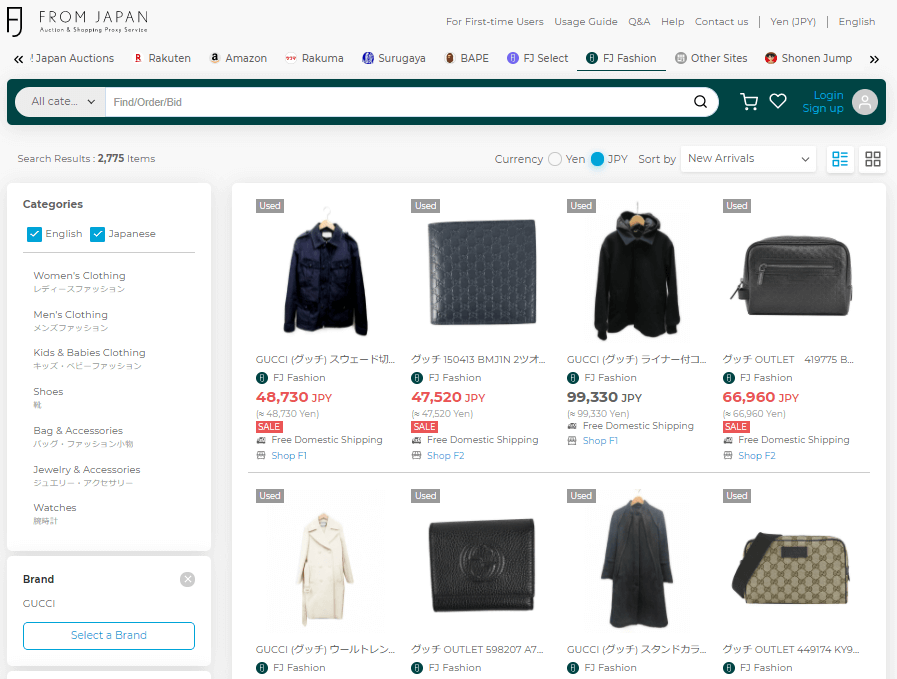The width and height of the screenshot is (897, 679).
Task: Click FJ Fashion icon under ウールトレン coat
Action: (x=261, y=668)
